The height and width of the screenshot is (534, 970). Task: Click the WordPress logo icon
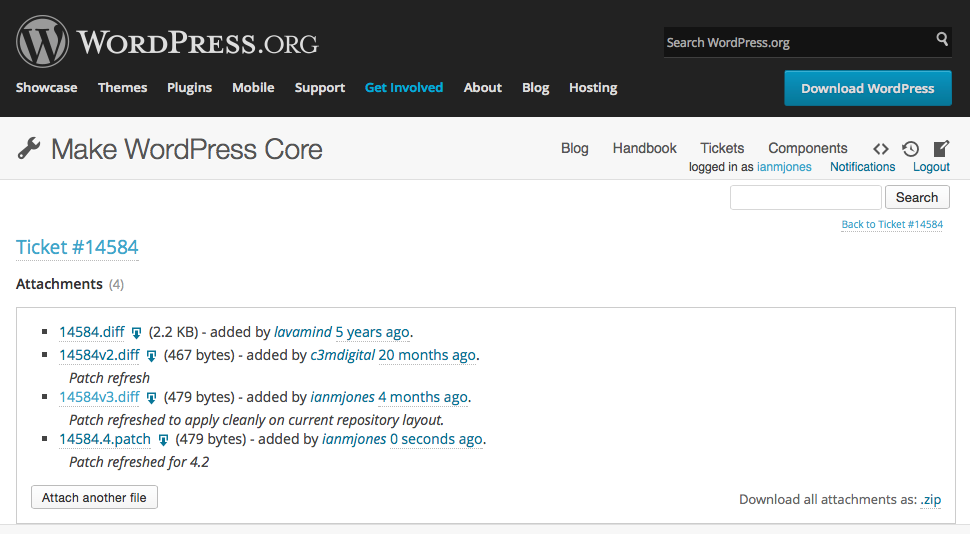click(42, 41)
